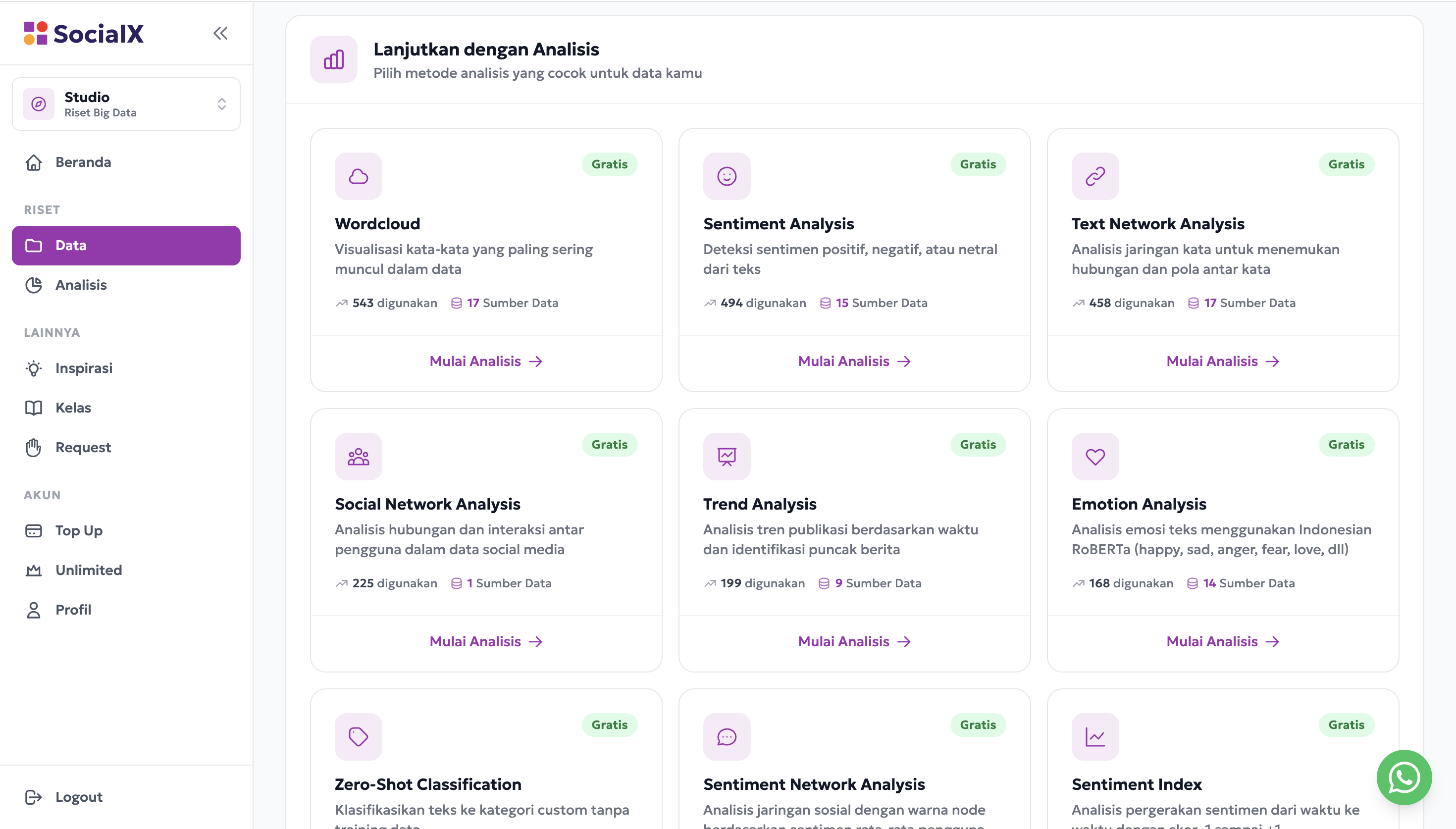Open the Unlimited plan page
1456x829 pixels.
point(126,570)
